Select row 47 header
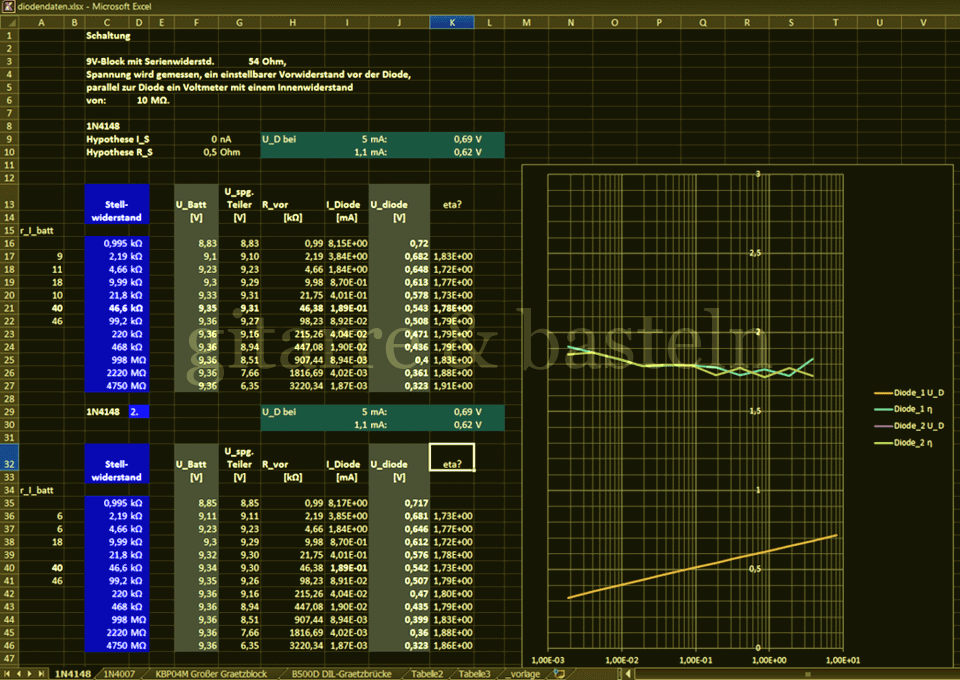 9,659
